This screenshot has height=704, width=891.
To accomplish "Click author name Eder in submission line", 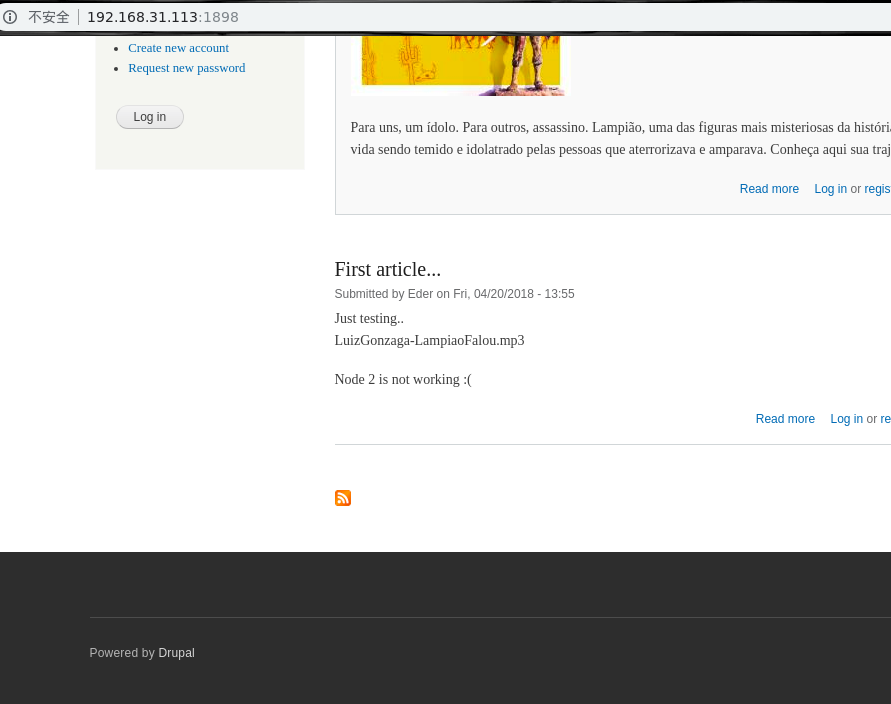I will (x=420, y=294).
